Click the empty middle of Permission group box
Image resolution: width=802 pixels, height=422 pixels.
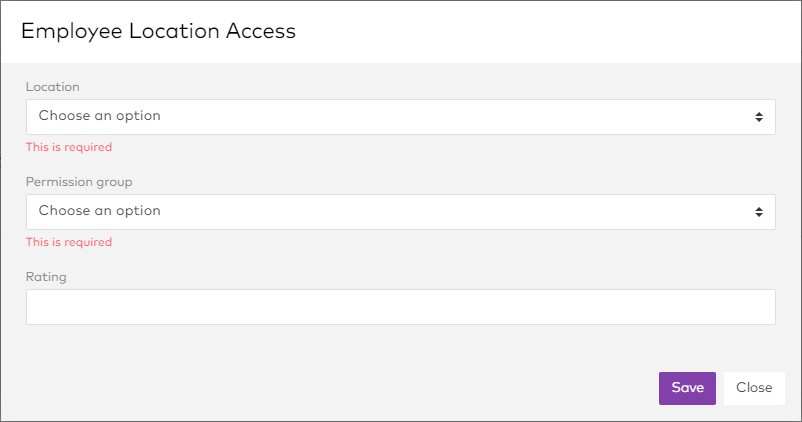coord(450,212)
